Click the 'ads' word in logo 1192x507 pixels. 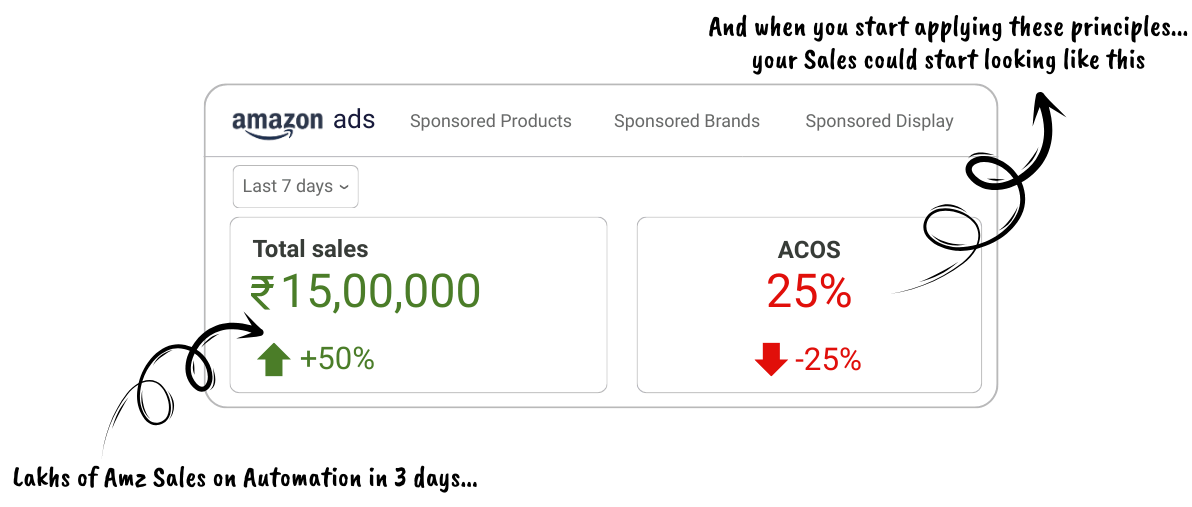point(354,121)
